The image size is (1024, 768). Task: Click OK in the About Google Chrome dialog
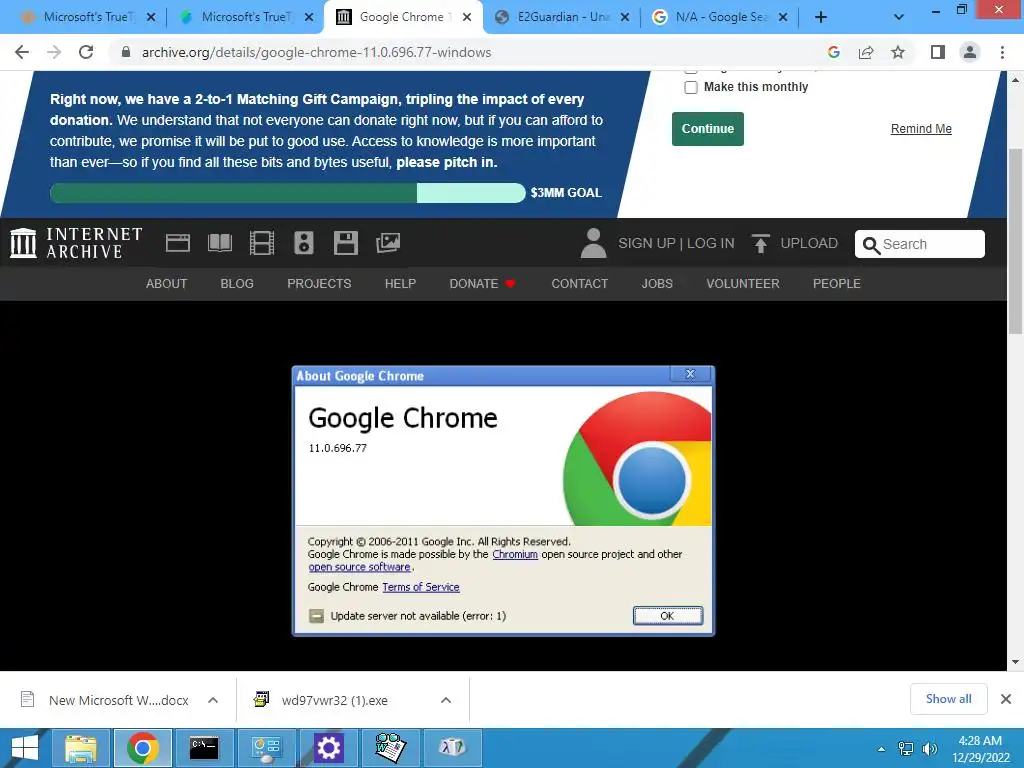667,616
